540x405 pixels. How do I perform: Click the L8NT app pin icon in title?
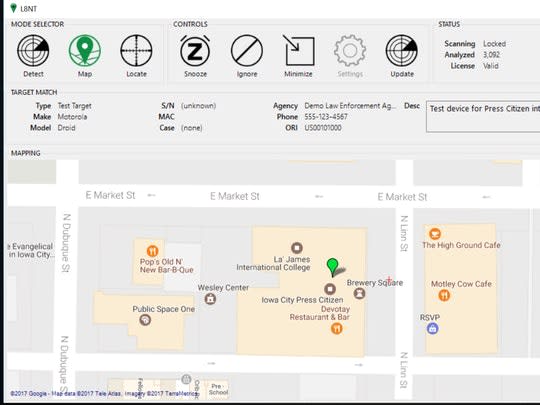tap(13, 8)
